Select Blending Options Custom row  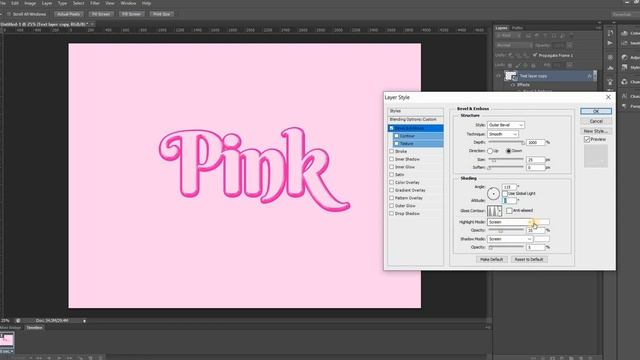tap(416, 120)
